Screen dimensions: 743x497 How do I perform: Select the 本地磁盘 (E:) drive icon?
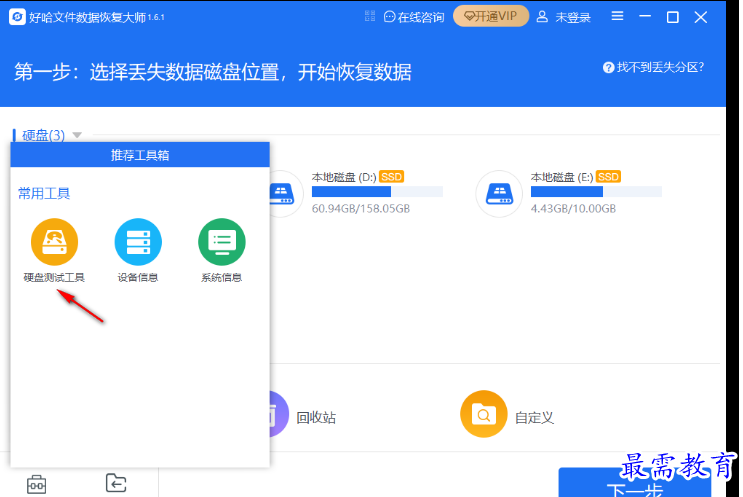pos(499,194)
